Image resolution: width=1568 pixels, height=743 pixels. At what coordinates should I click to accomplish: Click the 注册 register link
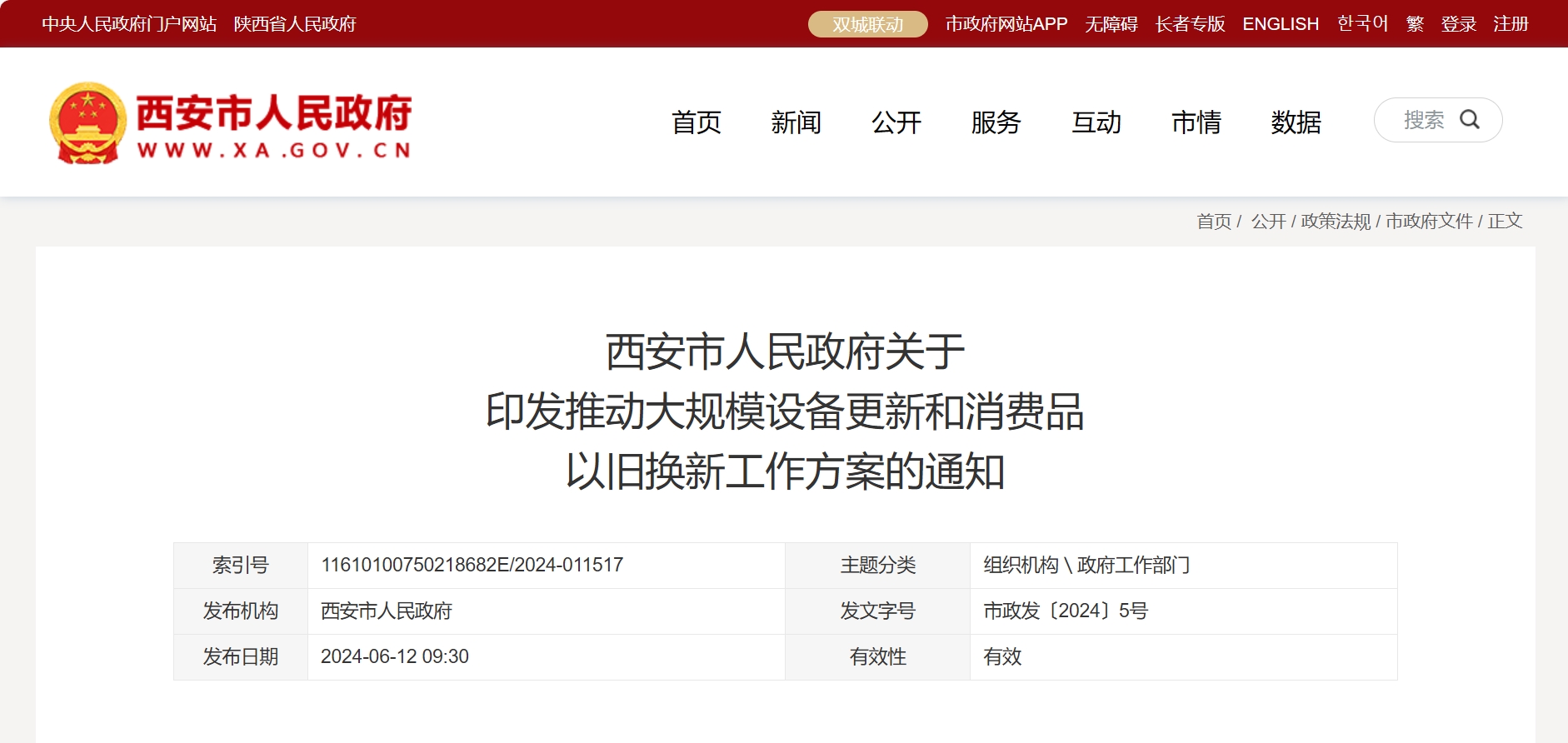coord(1511,24)
